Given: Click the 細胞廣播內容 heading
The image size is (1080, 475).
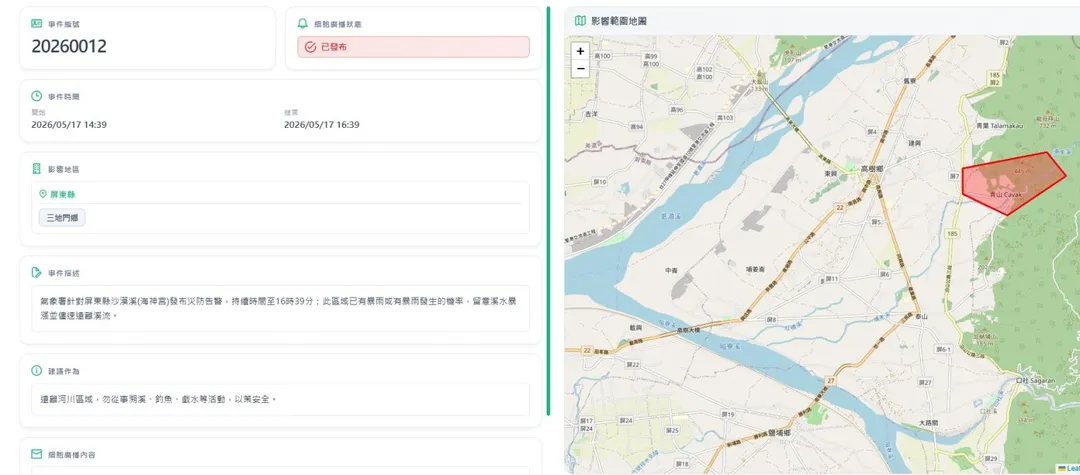Looking at the screenshot, I should pos(72,454).
